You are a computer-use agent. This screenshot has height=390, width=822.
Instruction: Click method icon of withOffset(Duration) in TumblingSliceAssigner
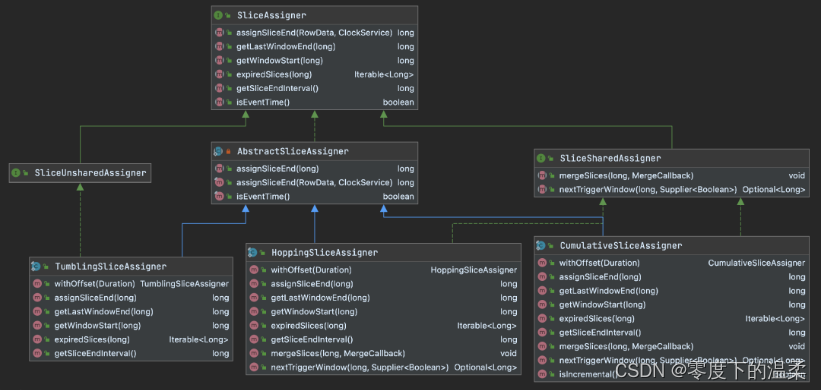tap(37, 284)
